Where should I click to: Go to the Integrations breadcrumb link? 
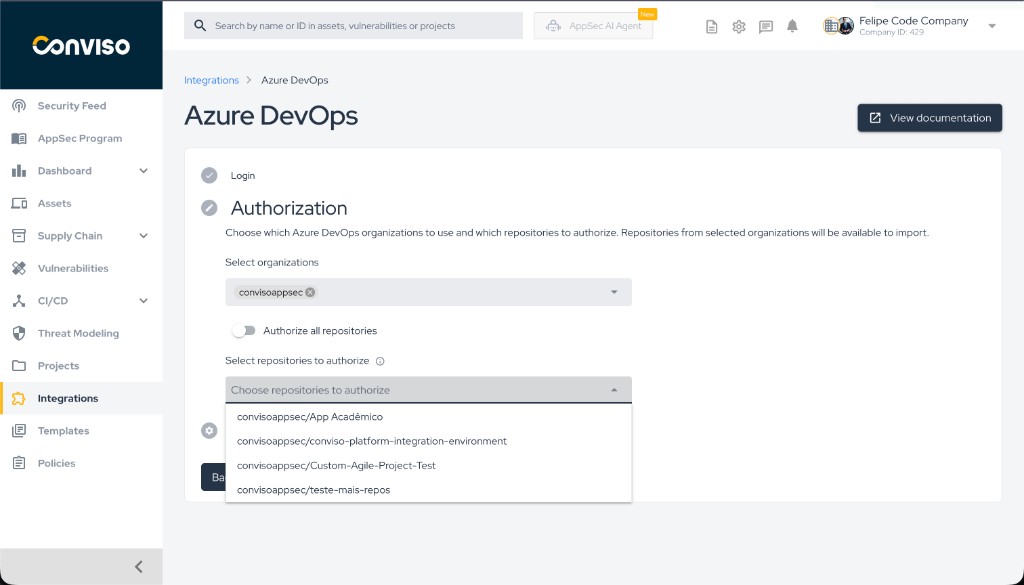(x=211, y=79)
